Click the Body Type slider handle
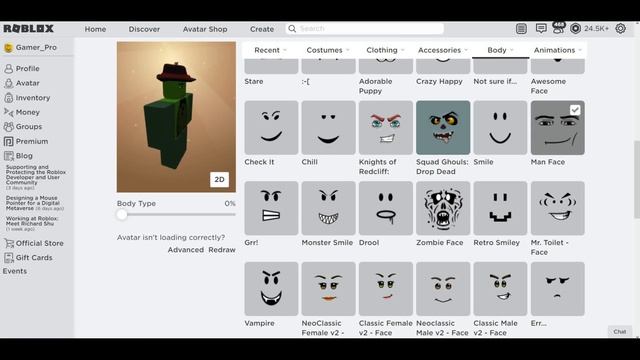Image resolution: width=640 pixels, height=360 pixels. [122, 215]
